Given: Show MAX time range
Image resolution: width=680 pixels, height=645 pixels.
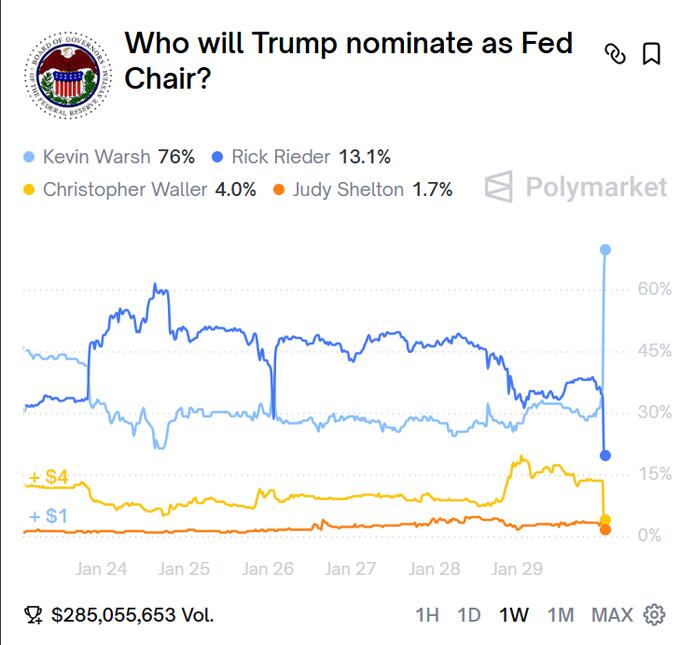Looking at the screenshot, I should (x=612, y=614).
